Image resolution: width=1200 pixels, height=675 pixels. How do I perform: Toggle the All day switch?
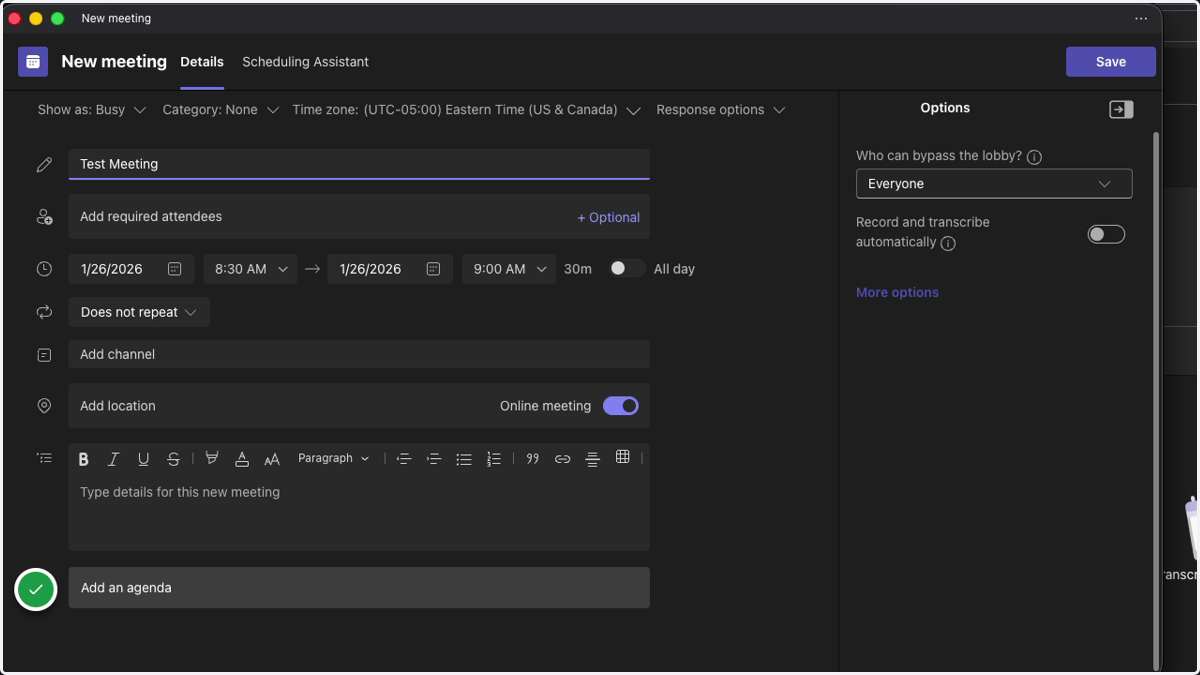point(628,268)
